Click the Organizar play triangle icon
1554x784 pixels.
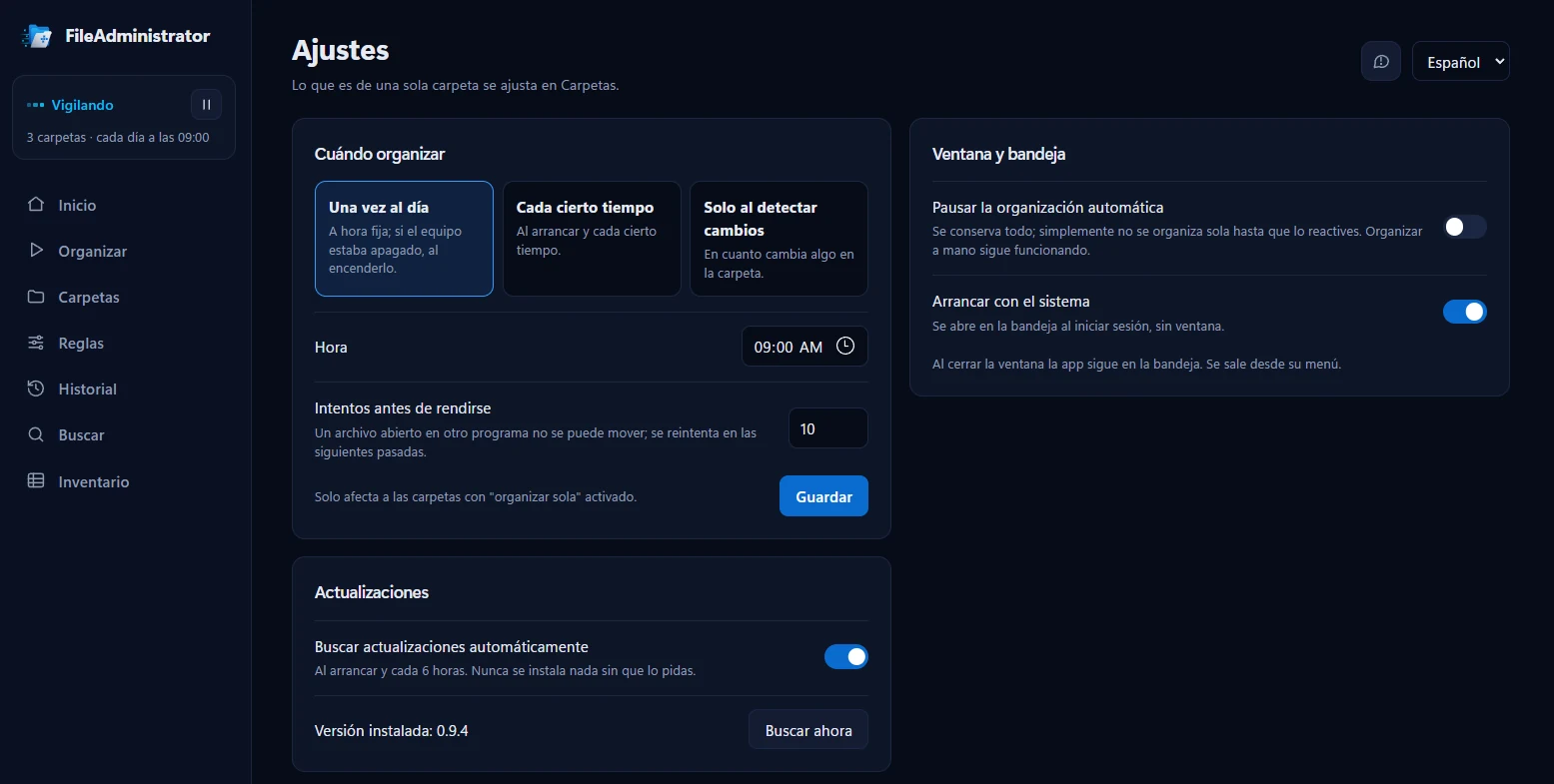click(x=36, y=251)
